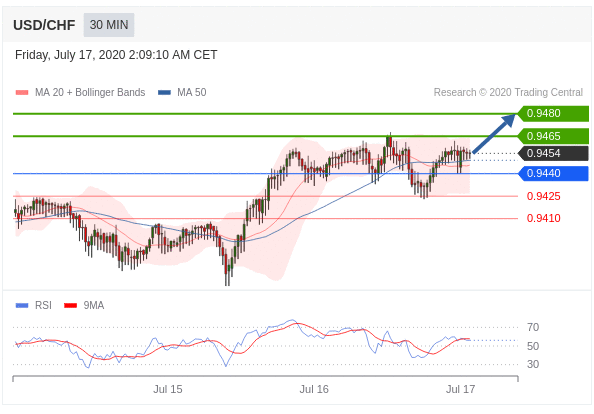Click the Research © 2020 Trading Central text
Image resolution: width=594 pixels, height=414 pixels.
508,92
